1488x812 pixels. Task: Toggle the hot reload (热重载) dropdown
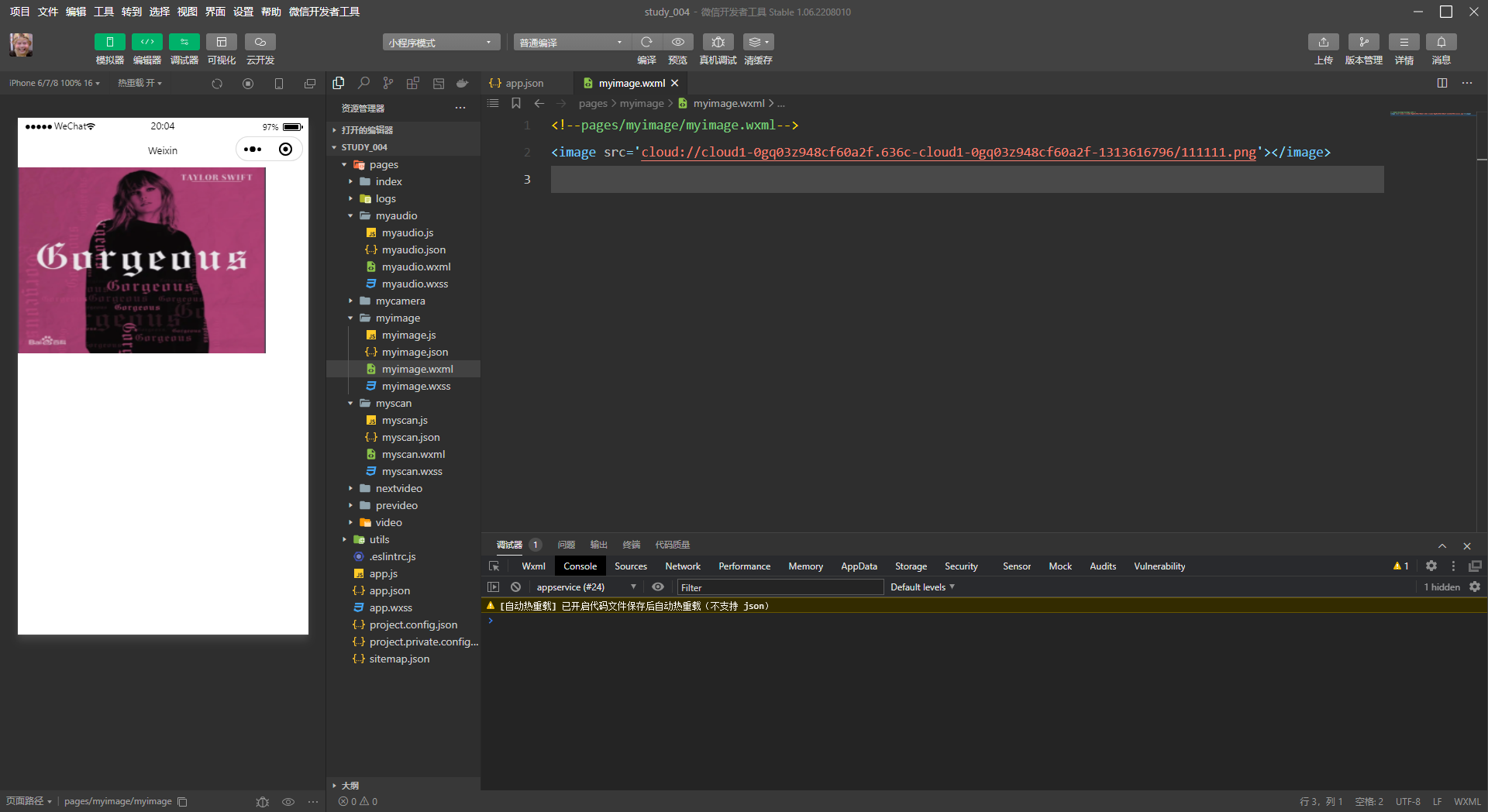coord(139,83)
